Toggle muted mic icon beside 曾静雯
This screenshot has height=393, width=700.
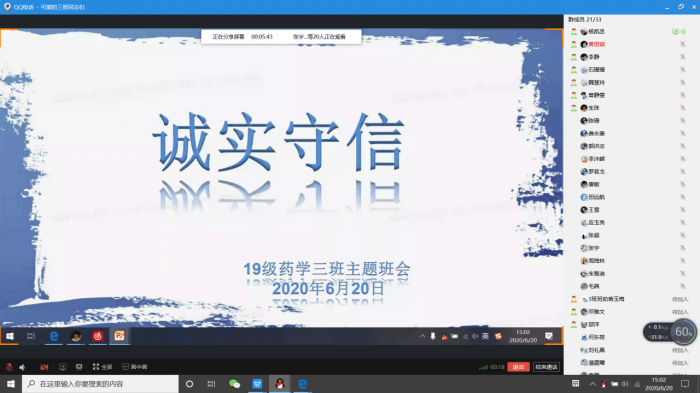click(683, 95)
